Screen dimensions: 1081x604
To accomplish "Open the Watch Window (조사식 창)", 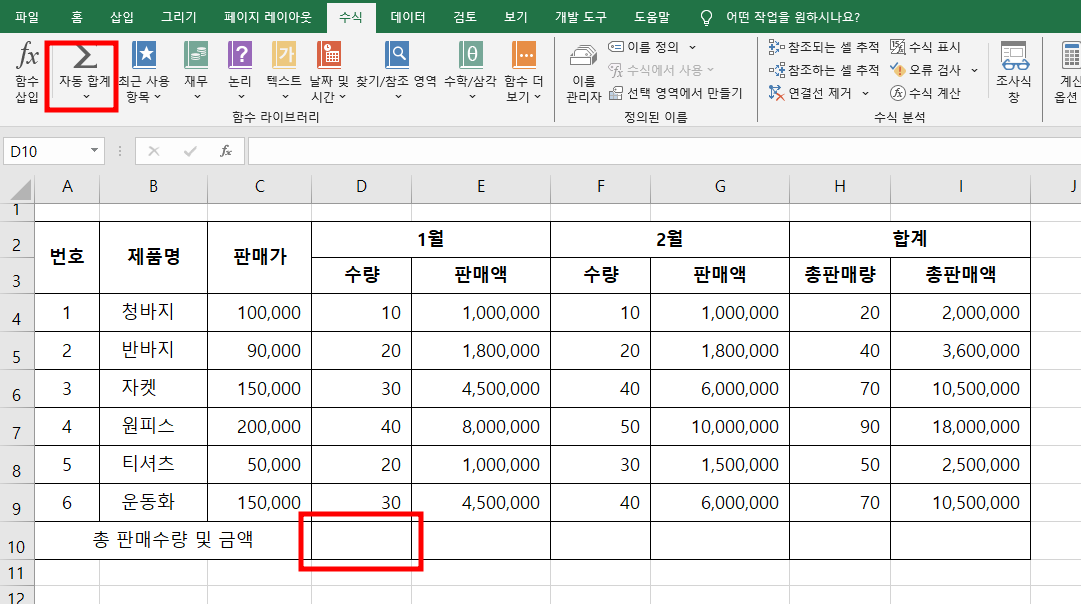I will click(x=1013, y=72).
